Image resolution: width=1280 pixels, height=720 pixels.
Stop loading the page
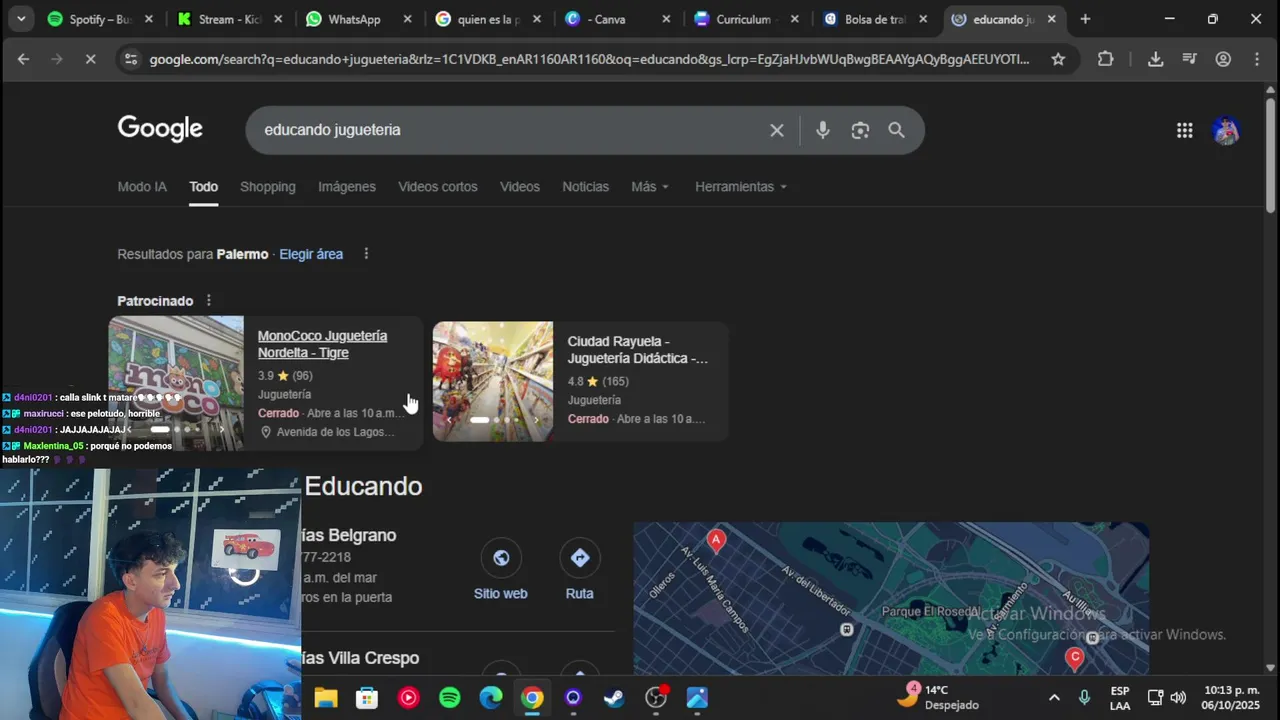coord(90,59)
